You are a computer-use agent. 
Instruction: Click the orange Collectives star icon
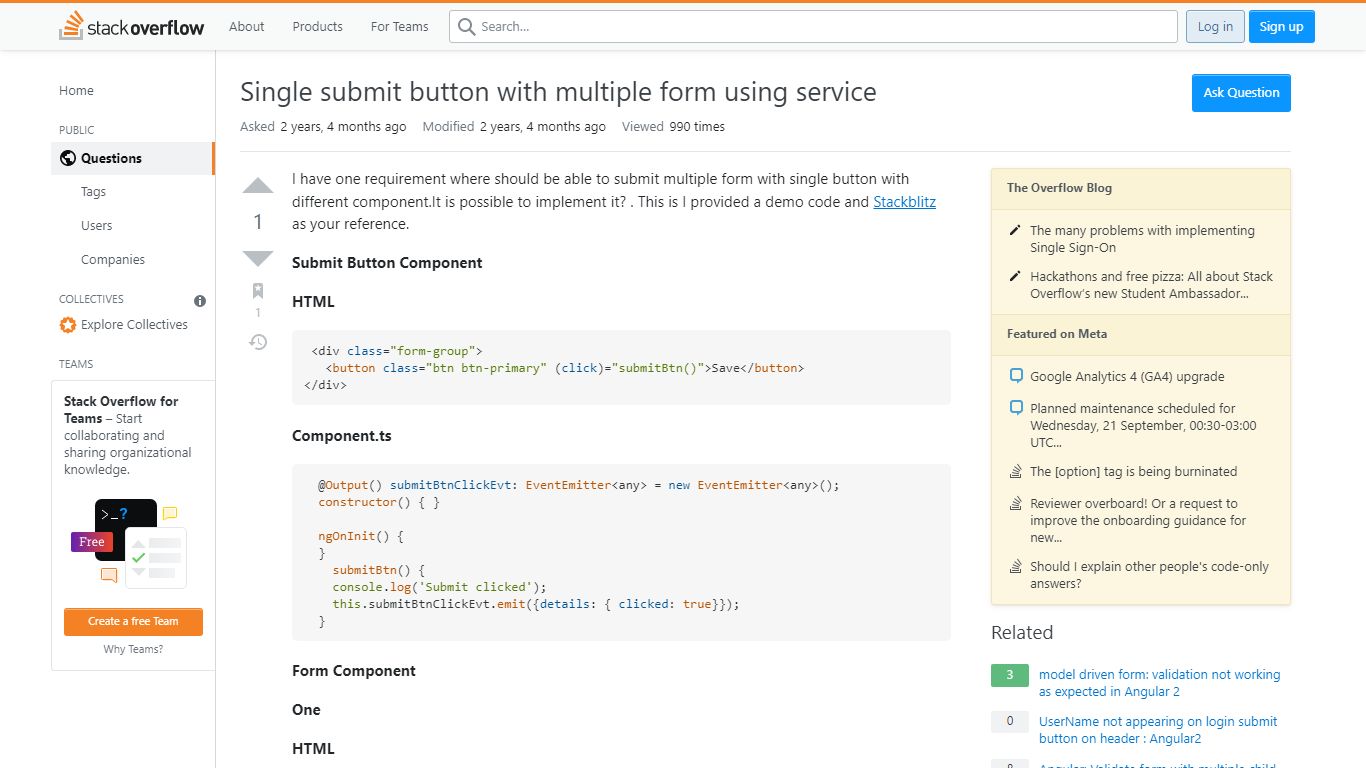pos(68,325)
